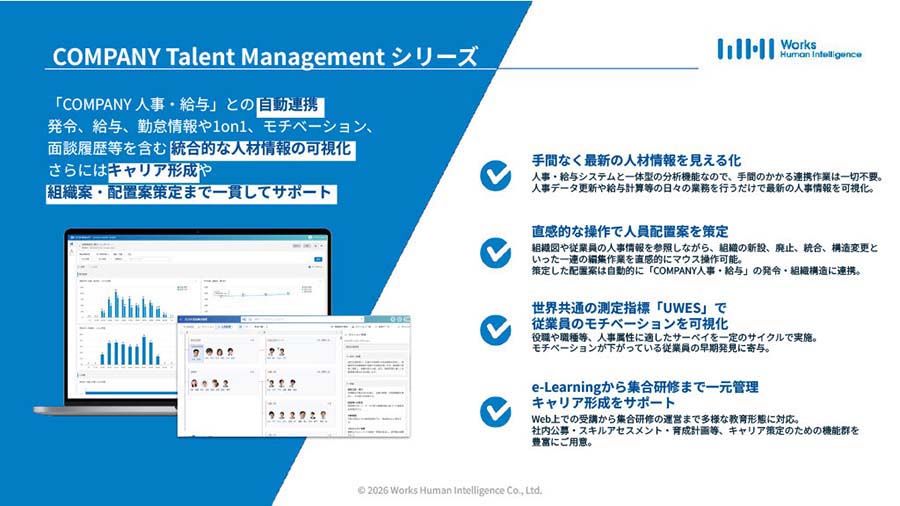
Task: Click 組織案・配置案策定まで一貫してサポート text
Action: tap(190, 192)
